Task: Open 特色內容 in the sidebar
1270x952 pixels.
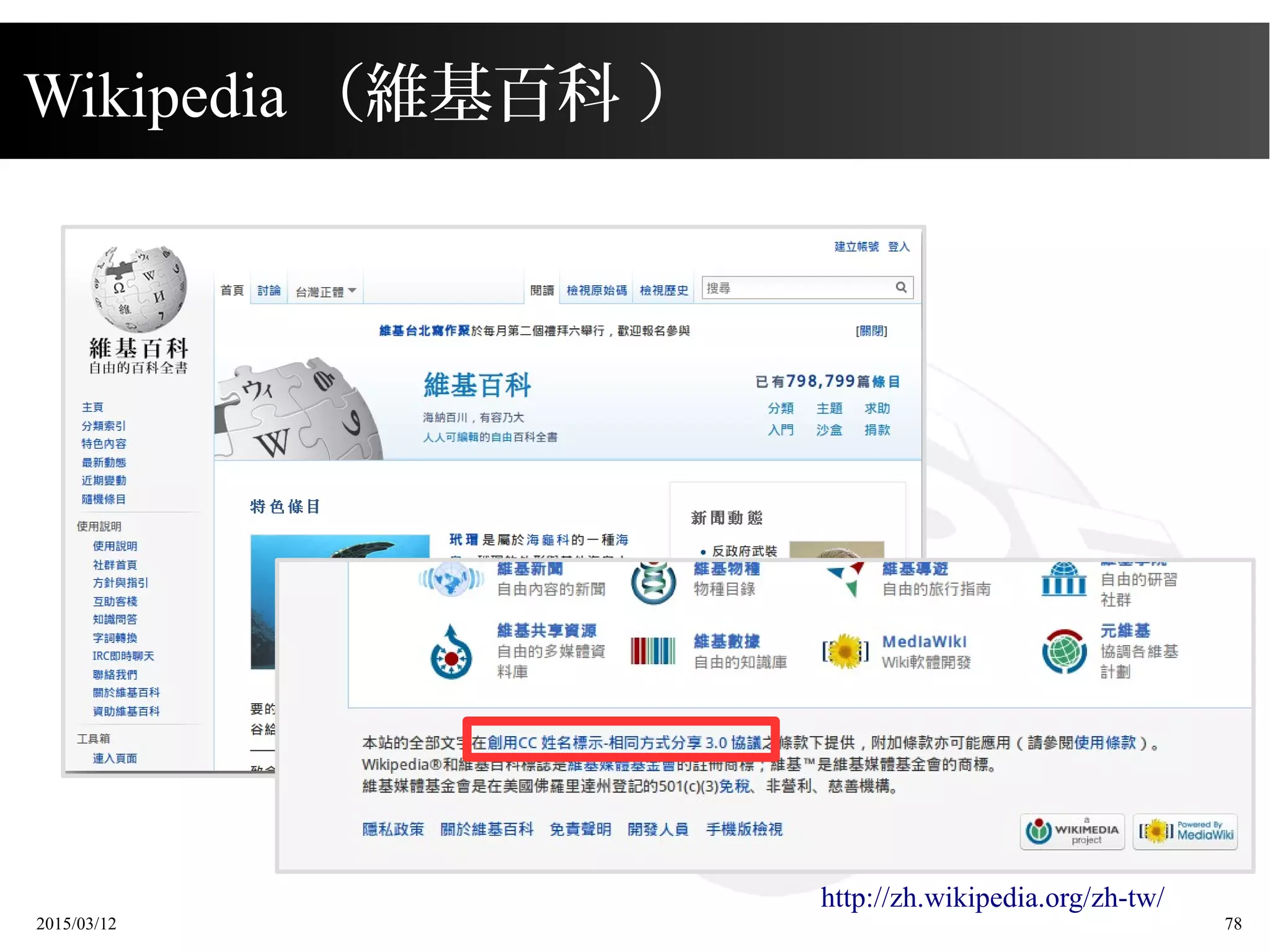Action: (x=104, y=444)
